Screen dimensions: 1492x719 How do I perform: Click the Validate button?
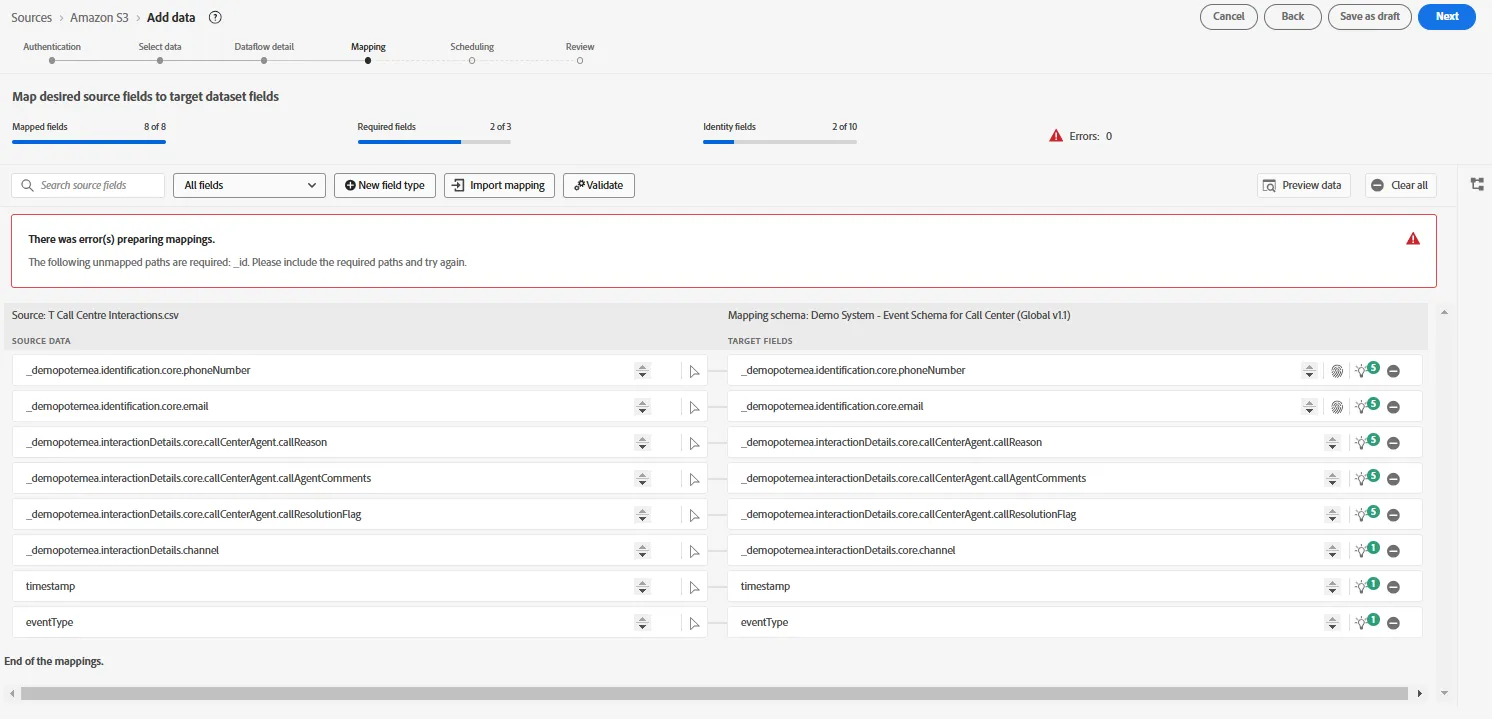point(599,185)
